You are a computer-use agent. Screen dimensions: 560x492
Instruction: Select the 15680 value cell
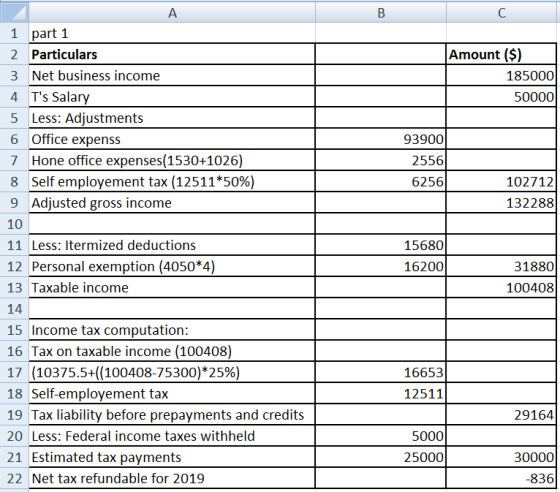381,245
